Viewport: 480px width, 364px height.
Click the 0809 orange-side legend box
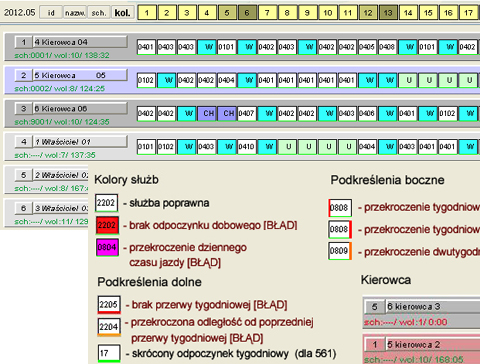pos(340,251)
